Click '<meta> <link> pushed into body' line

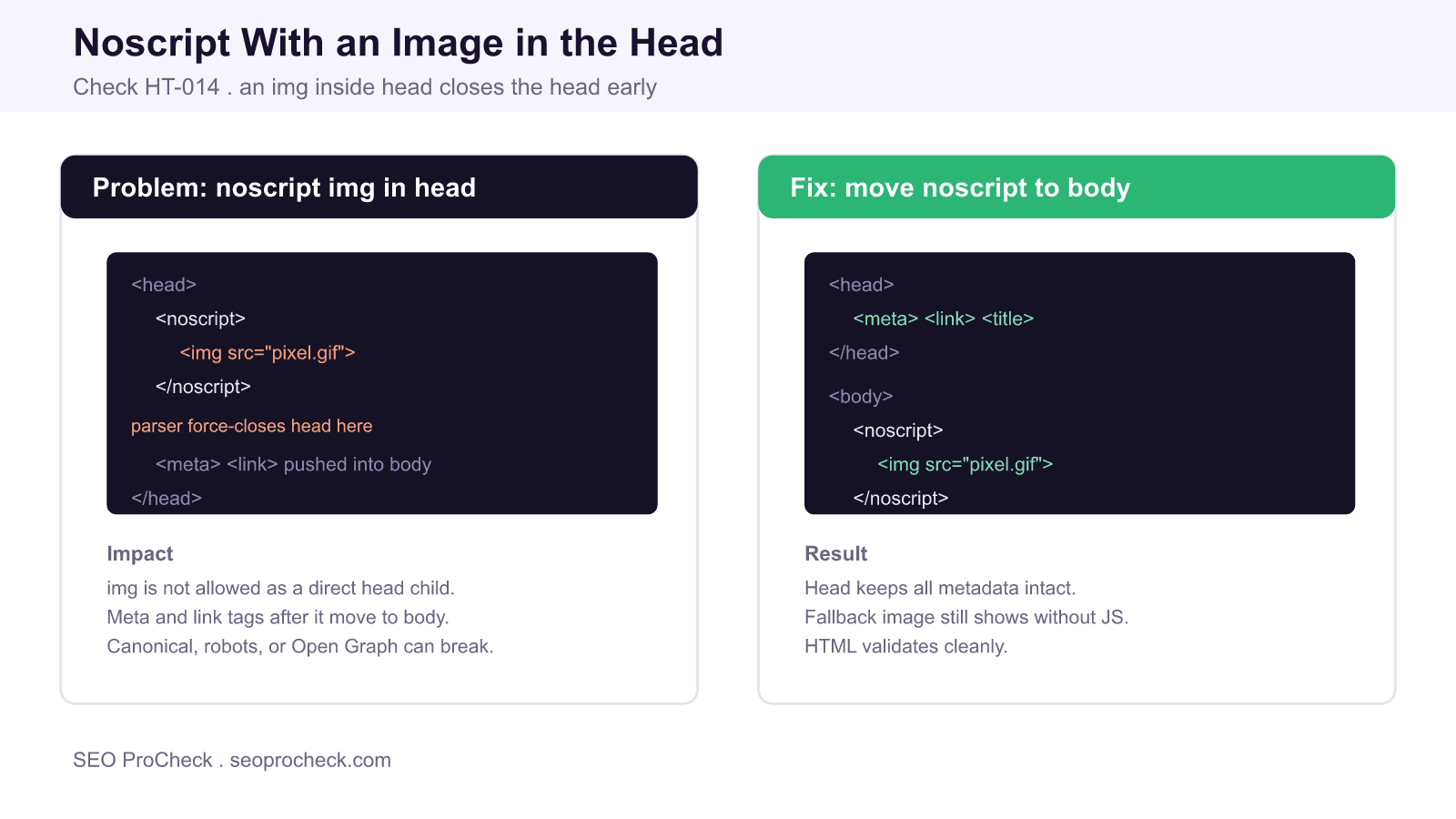pos(293,464)
